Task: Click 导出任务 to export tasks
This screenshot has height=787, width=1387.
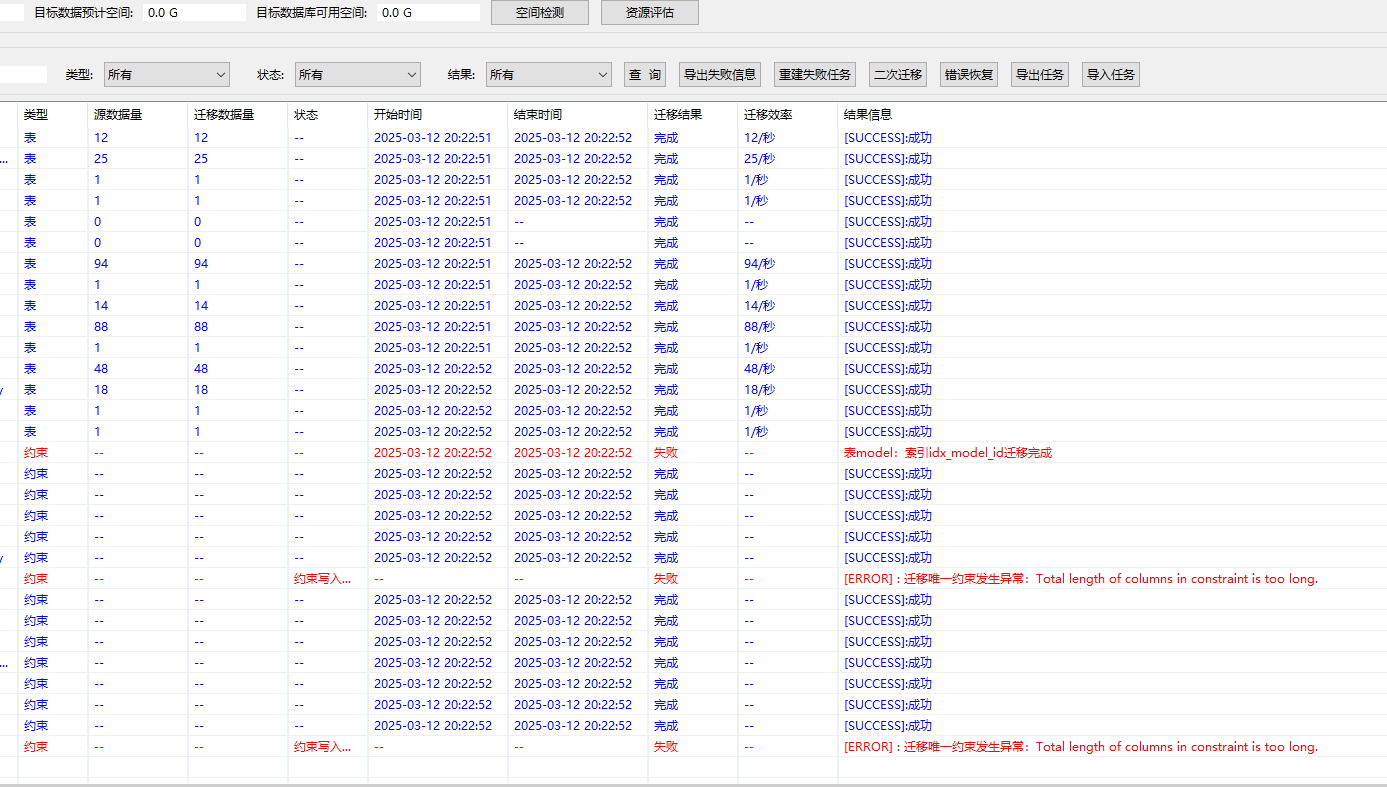Action: click(x=1039, y=74)
